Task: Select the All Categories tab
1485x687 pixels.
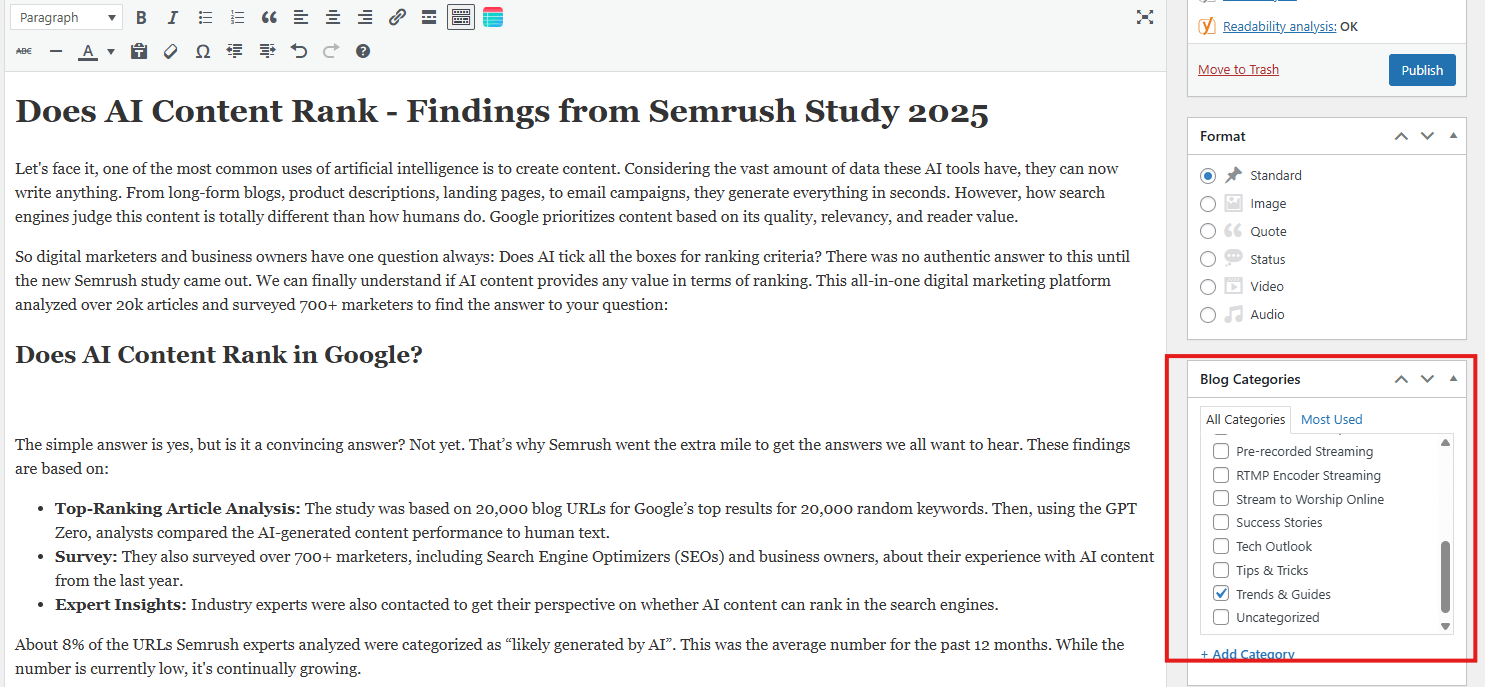Action: tap(1245, 420)
